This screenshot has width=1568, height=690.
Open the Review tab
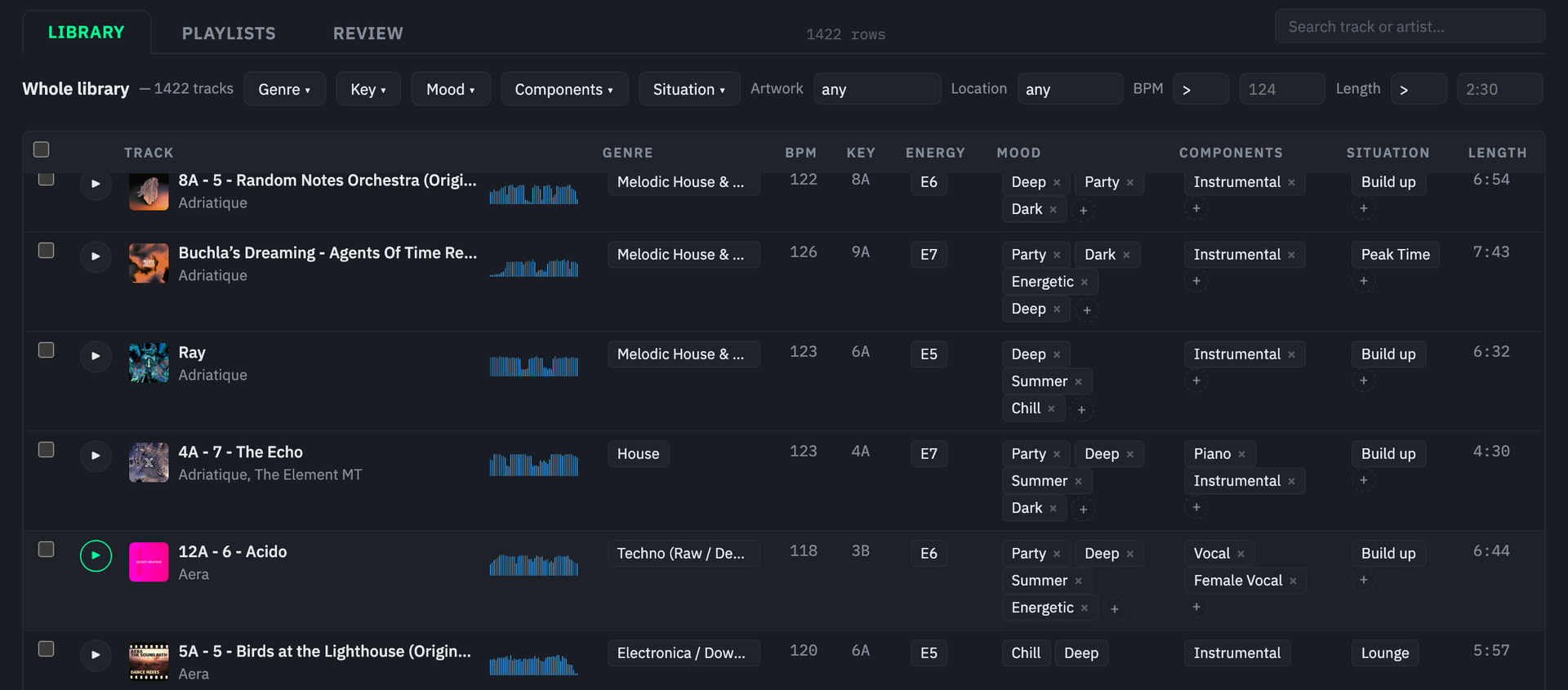[x=368, y=33]
